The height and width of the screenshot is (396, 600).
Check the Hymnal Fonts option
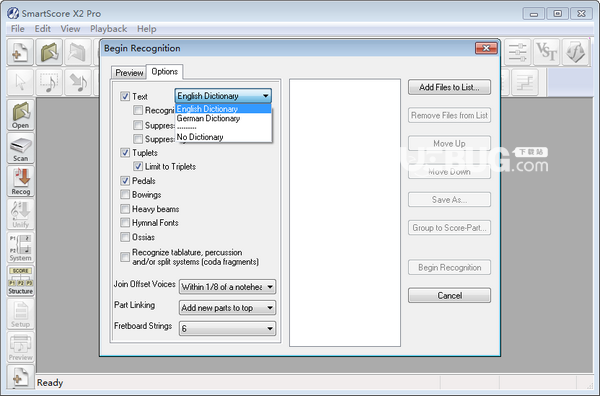pos(125,223)
